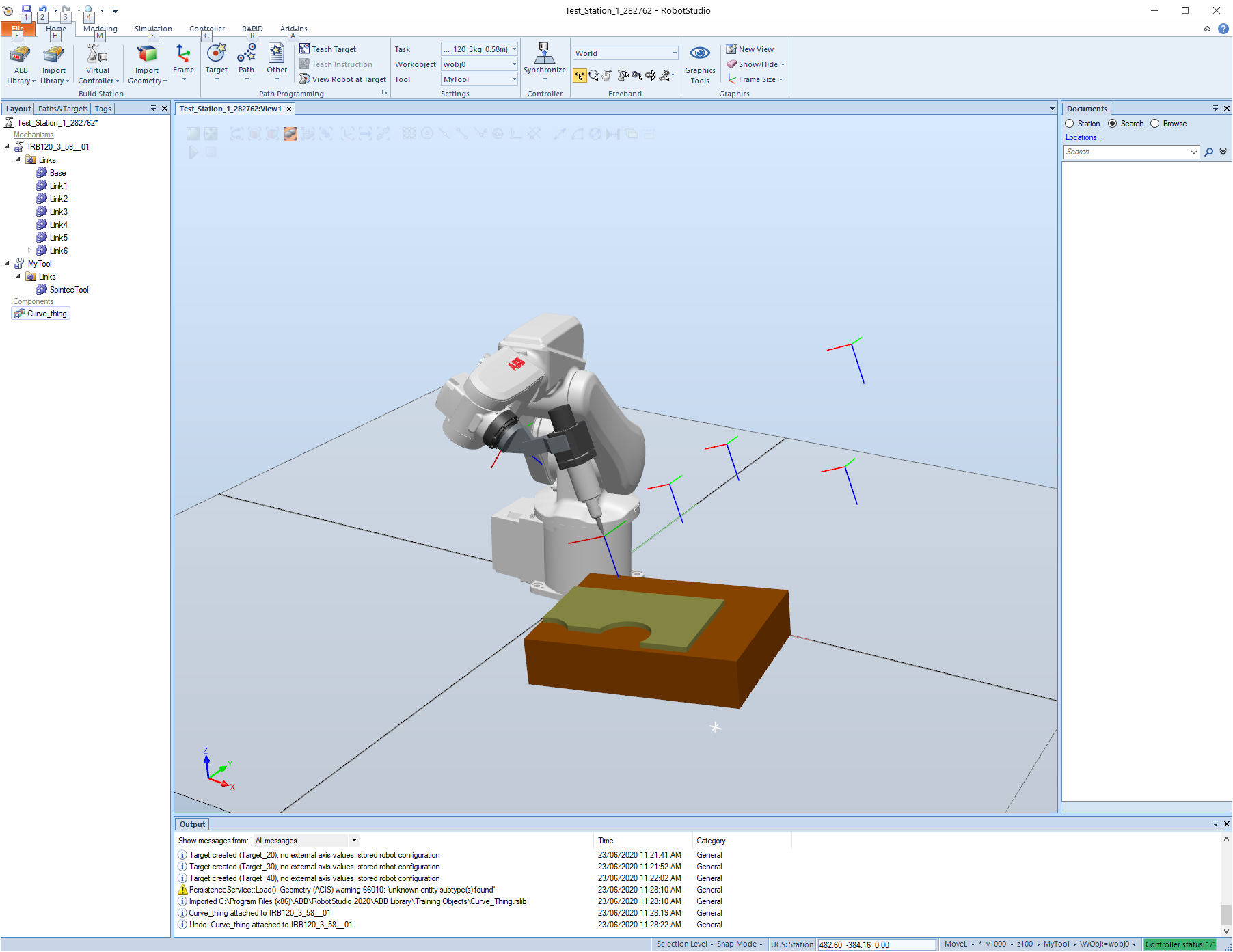Switch to the Paths&Targets tab
The height and width of the screenshot is (952, 1233).
(63, 109)
